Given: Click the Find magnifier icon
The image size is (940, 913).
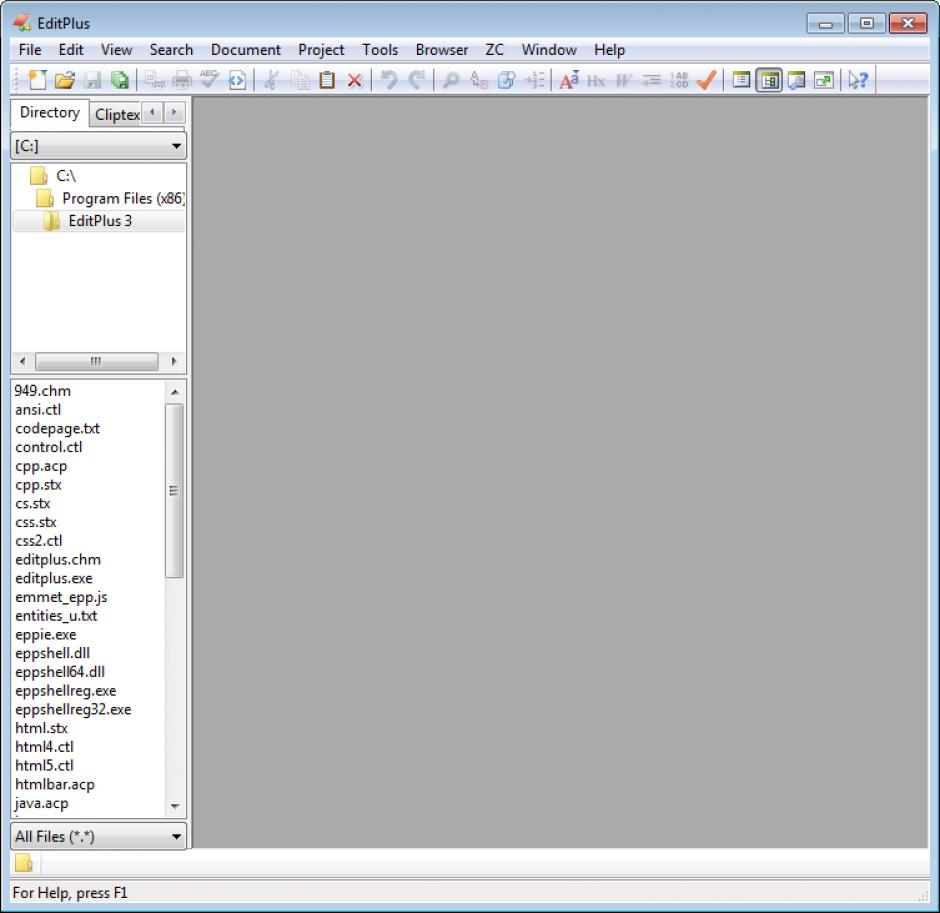Looking at the screenshot, I should pos(451,80).
